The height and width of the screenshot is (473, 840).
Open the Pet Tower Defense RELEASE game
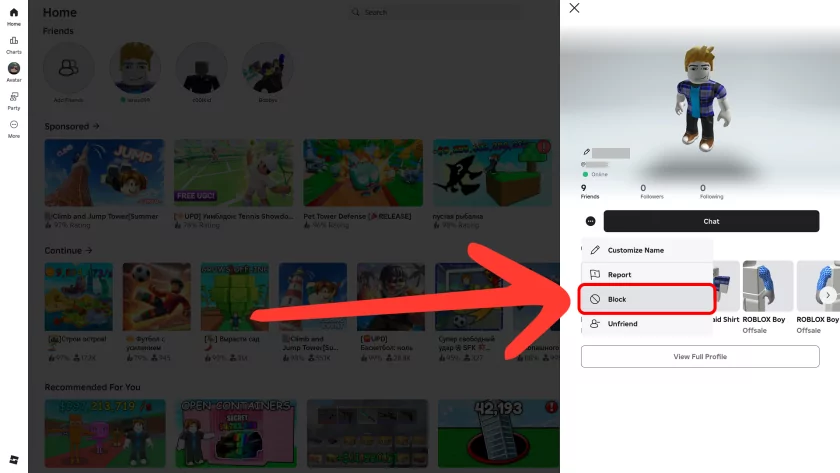(x=363, y=173)
